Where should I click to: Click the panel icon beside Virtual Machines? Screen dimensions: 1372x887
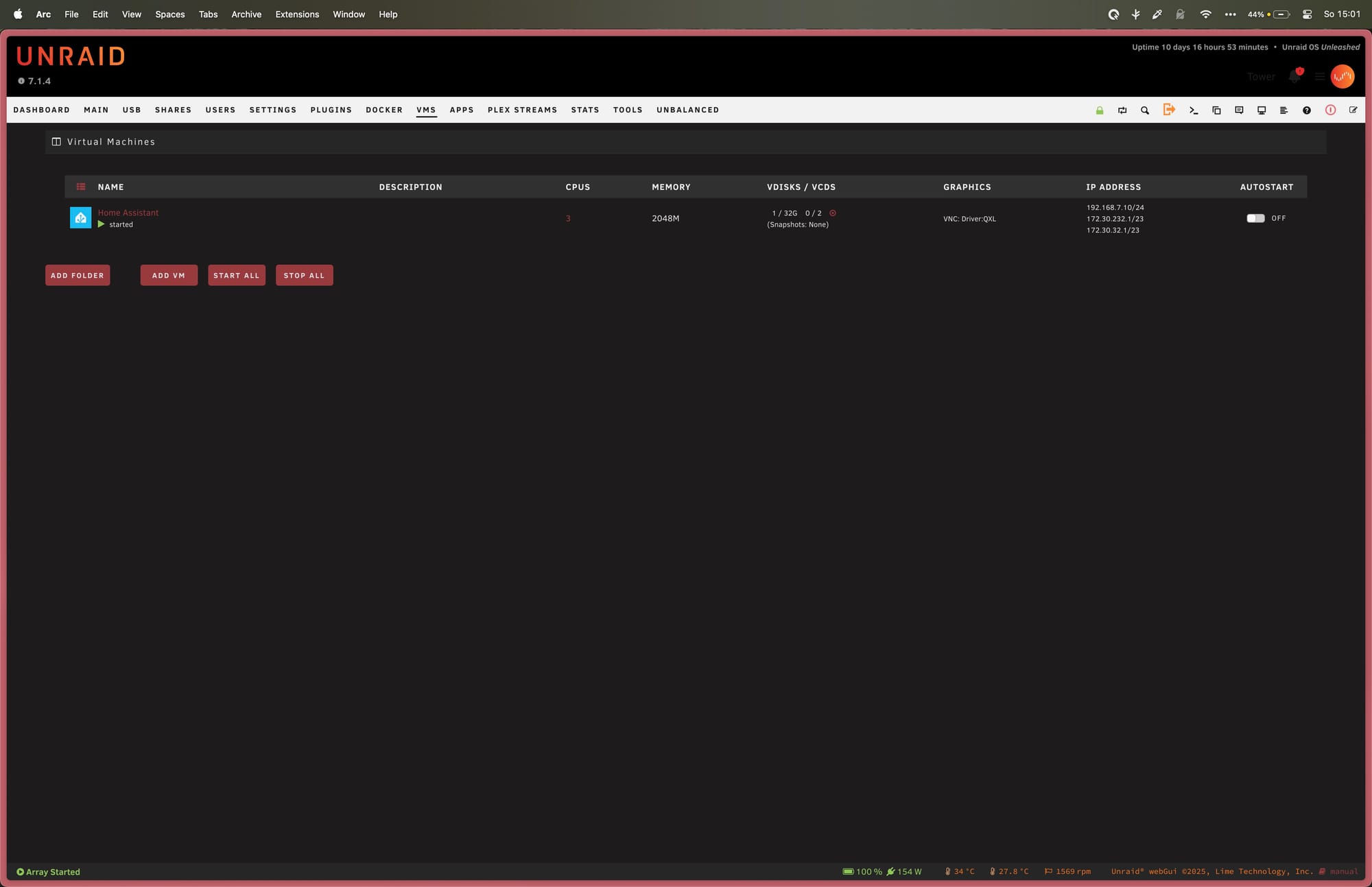point(56,142)
